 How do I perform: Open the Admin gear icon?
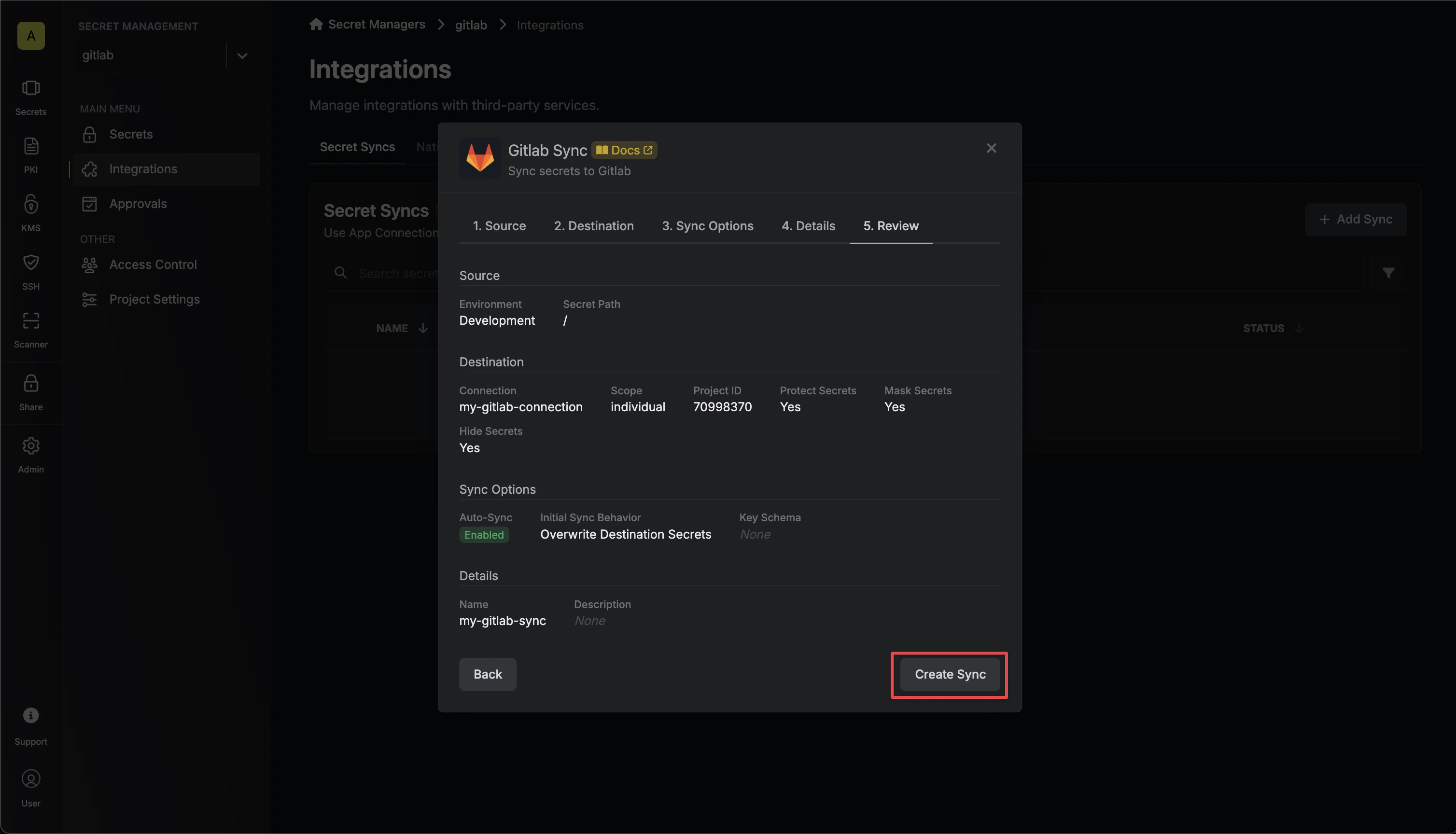31,445
